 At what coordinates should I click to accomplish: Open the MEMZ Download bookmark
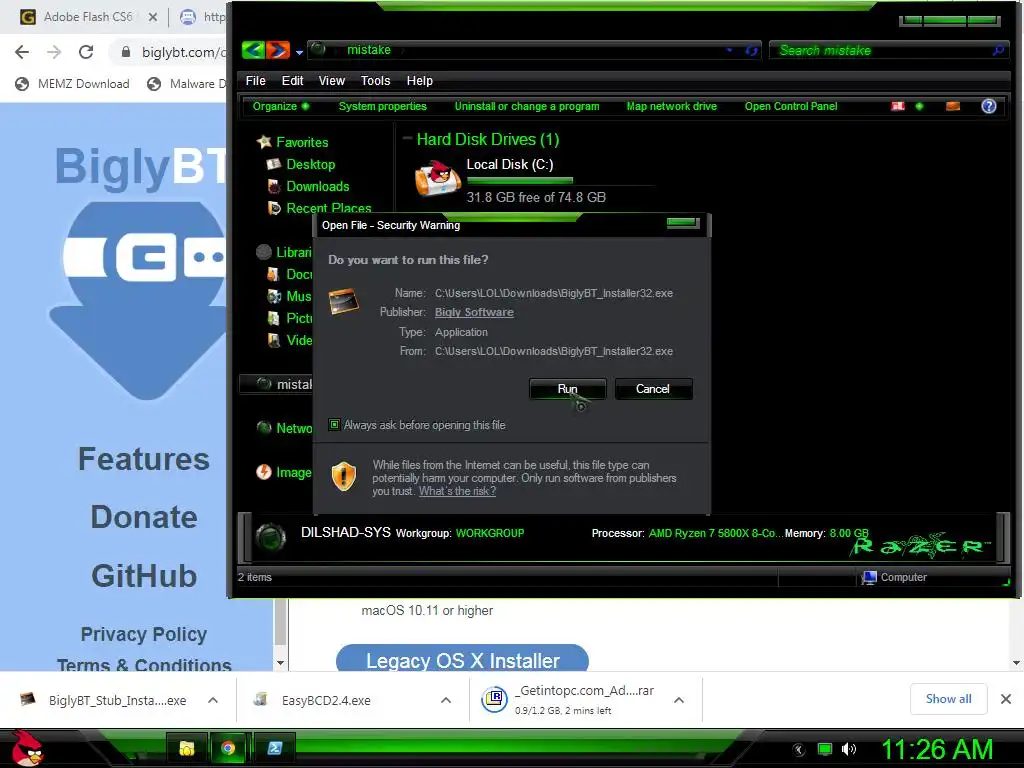[x=72, y=84]
